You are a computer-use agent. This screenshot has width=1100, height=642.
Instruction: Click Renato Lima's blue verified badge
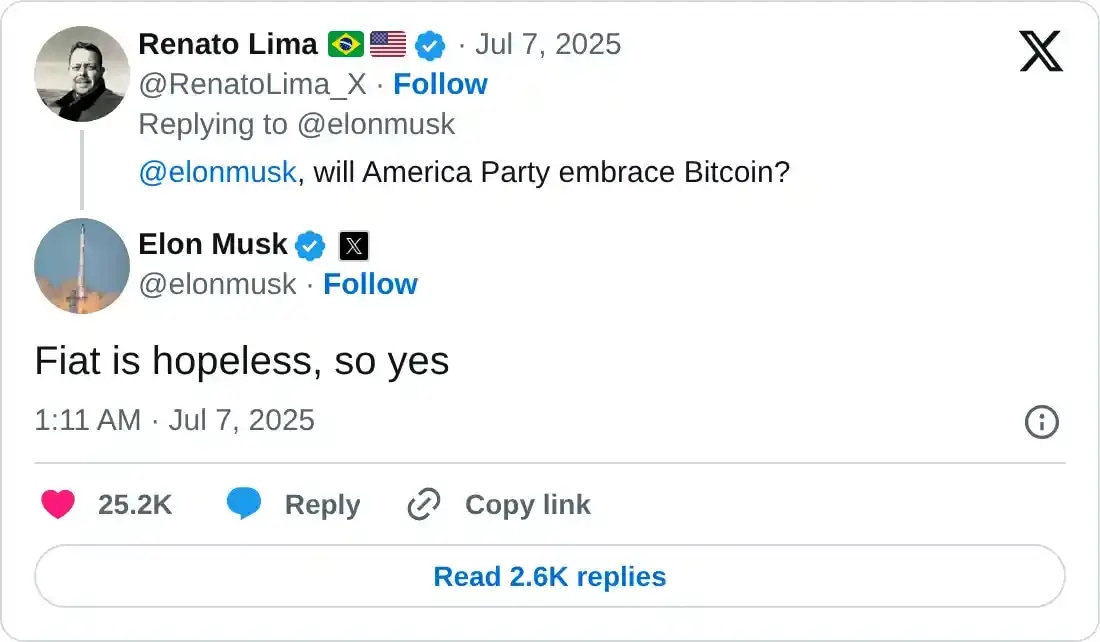point(431,44)
